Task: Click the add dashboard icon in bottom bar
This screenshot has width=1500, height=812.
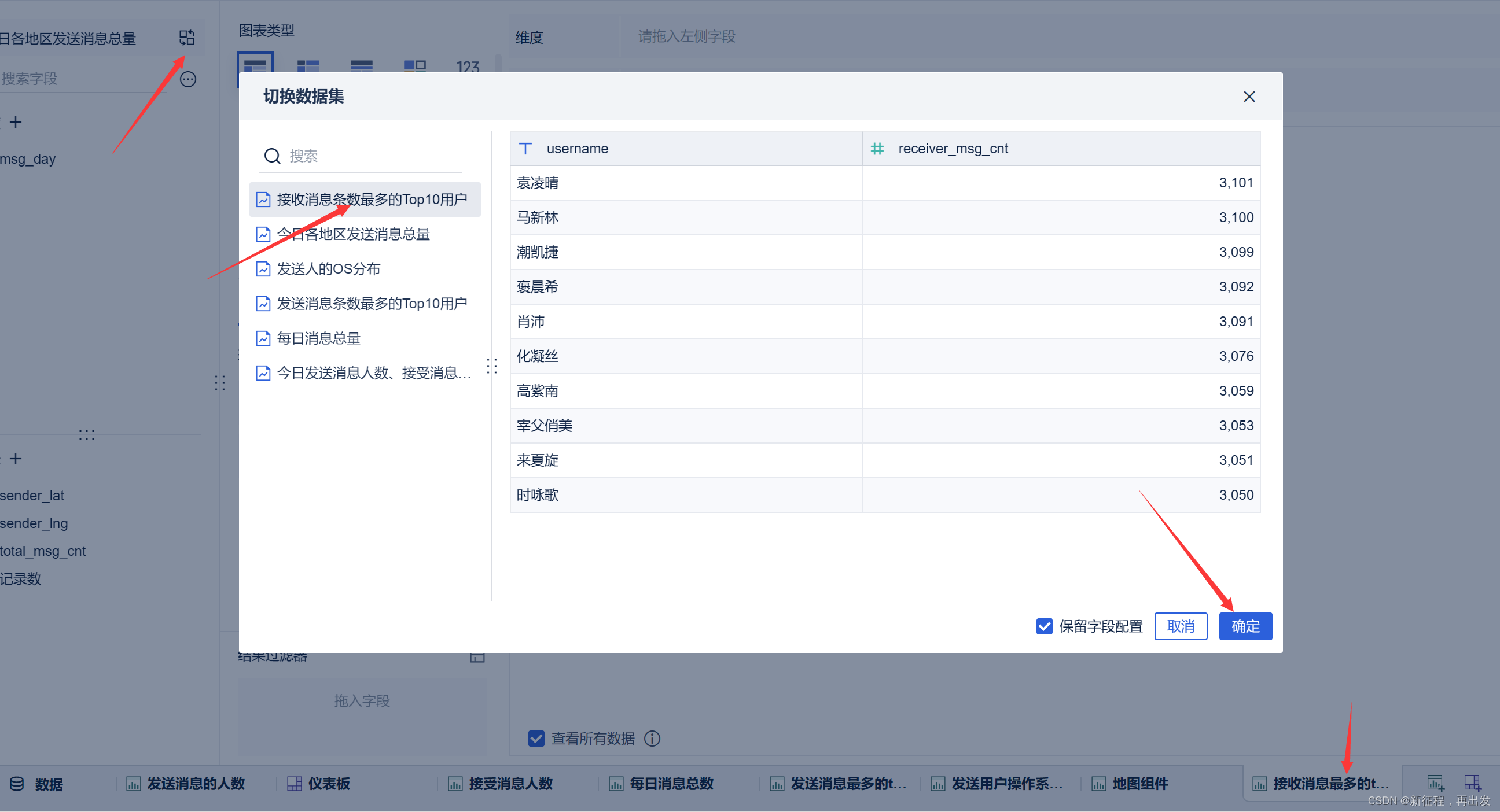Action: 1473,784
